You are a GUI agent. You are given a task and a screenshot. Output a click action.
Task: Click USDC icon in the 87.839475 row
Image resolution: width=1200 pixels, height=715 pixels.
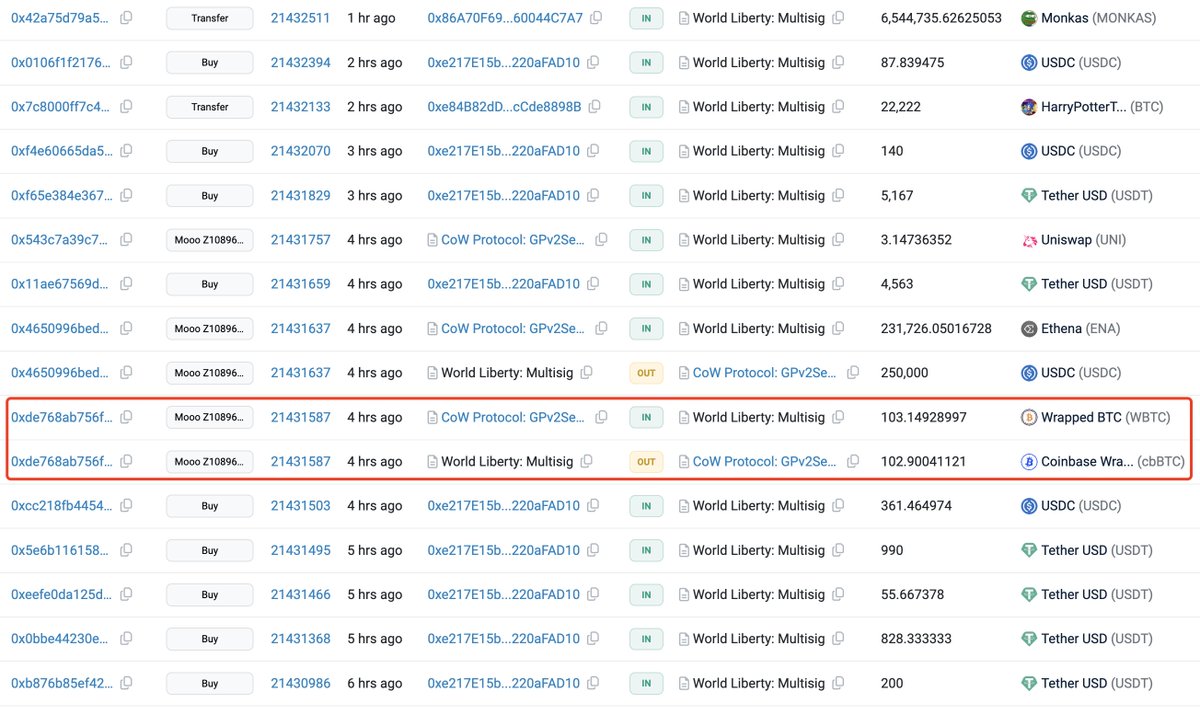click(1028, 62)
